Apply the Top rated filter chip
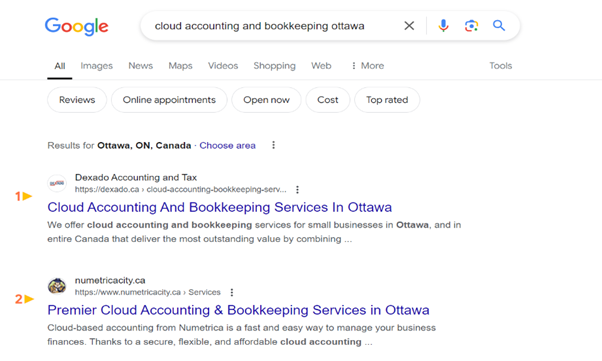Image resolution: width=602 pixels, height=361 pixels. [387, 100]
